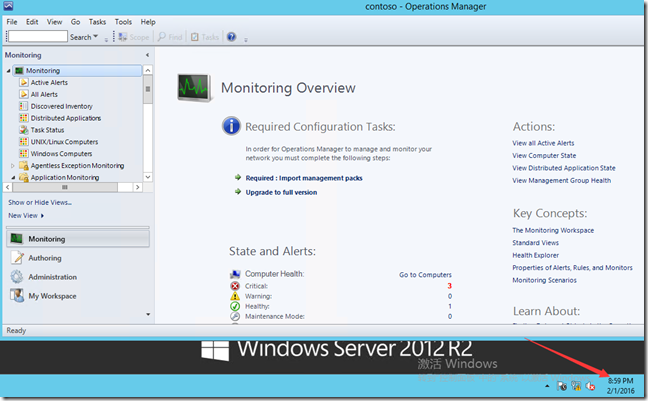Viewport: 648px width, 401px height.
Task: Click the Discovered Inventory grid icon
Action: click(x=24, y=106)
